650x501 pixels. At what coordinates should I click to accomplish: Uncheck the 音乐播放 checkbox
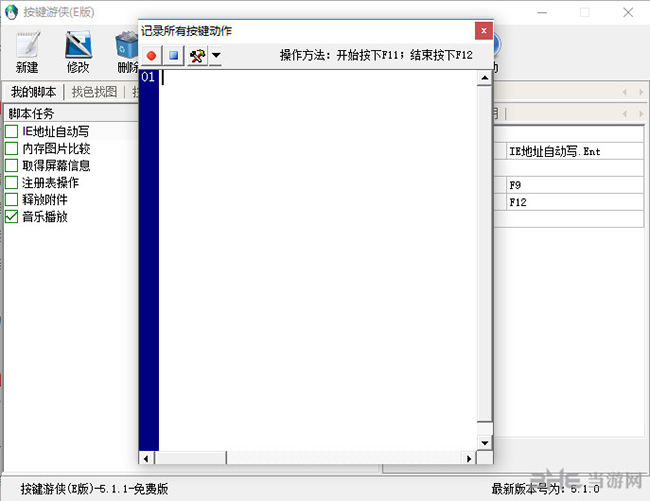[x=11, y=216]
